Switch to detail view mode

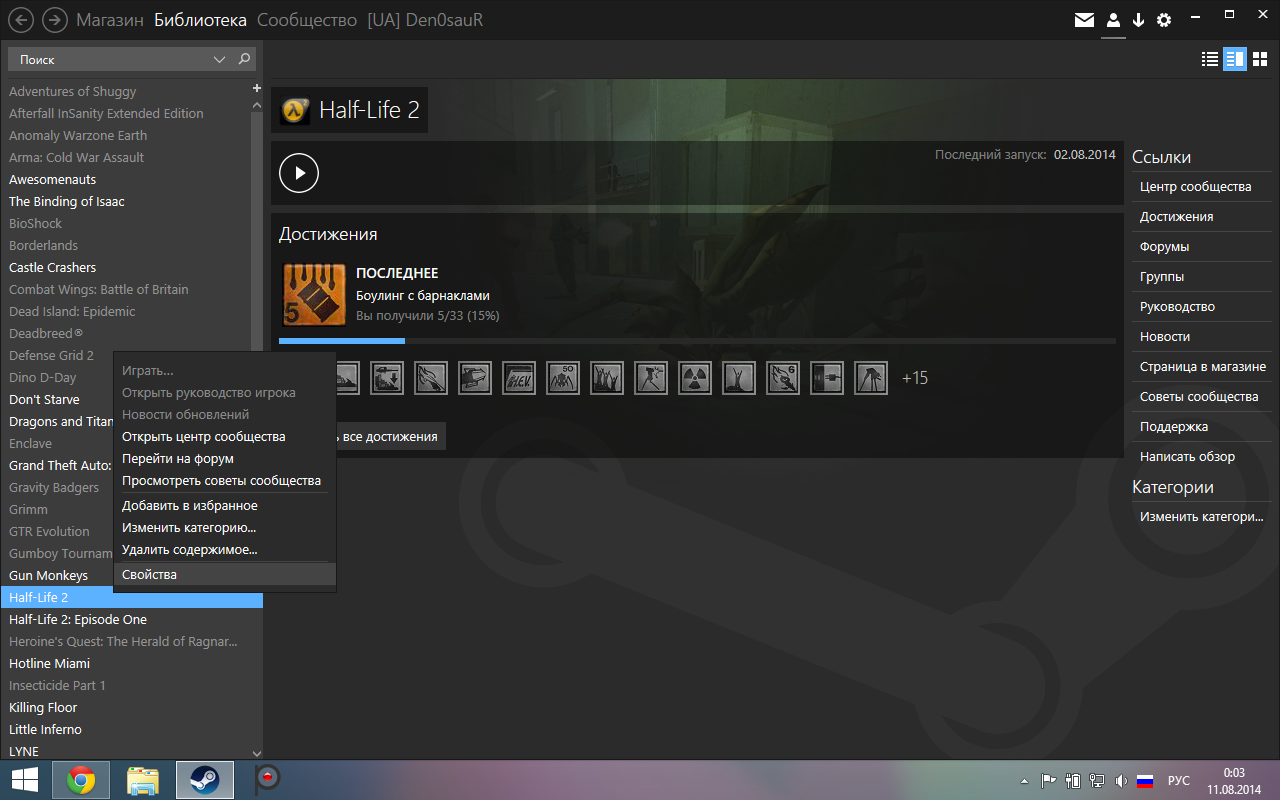(1235, 59)
